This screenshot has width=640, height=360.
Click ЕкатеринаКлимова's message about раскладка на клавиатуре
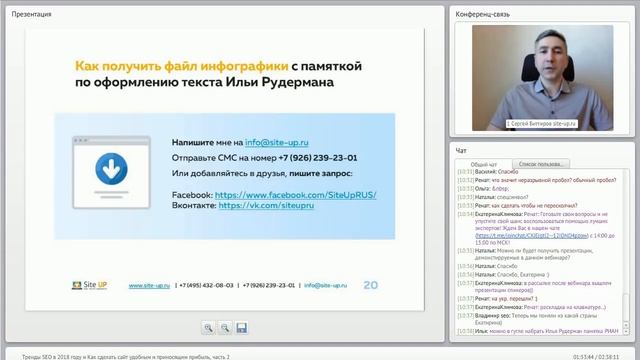[x=532, y=307]
